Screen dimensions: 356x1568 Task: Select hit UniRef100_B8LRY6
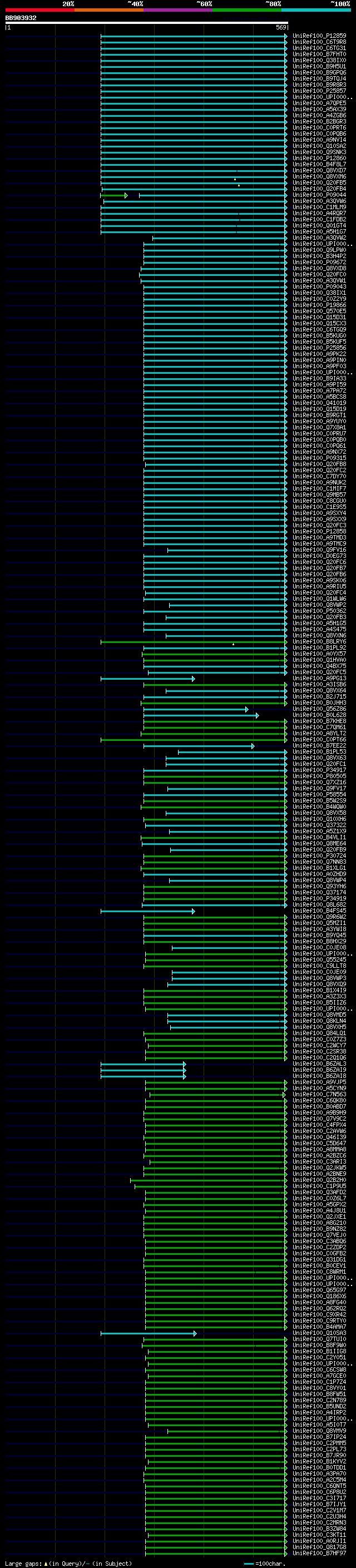(x=319, y=641)
